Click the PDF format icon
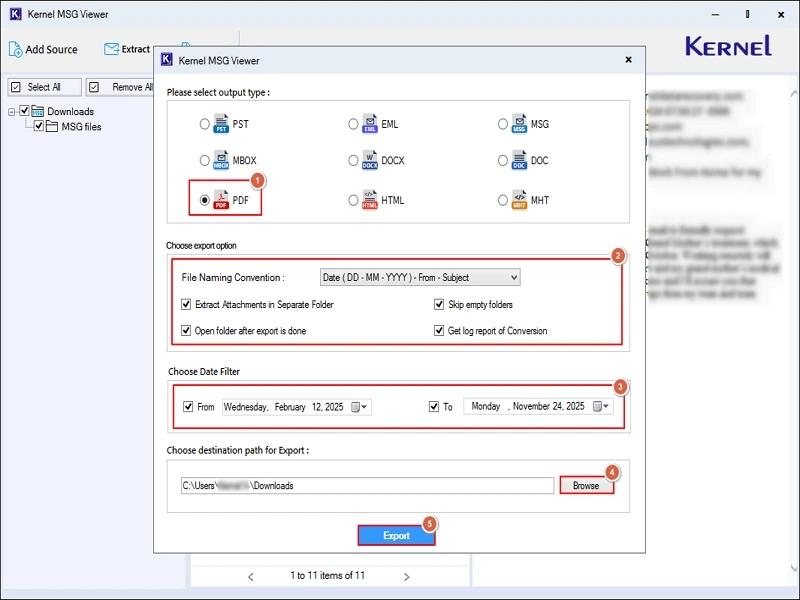Screen dimensions: 800x600 (222, 200)
